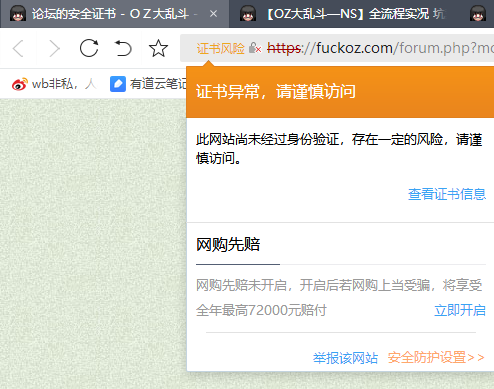Click the avatar favicon on second tab
Image resolution: width=494 pixels, height=389 pixels.
pyautogui.click(x=248, y=14)
